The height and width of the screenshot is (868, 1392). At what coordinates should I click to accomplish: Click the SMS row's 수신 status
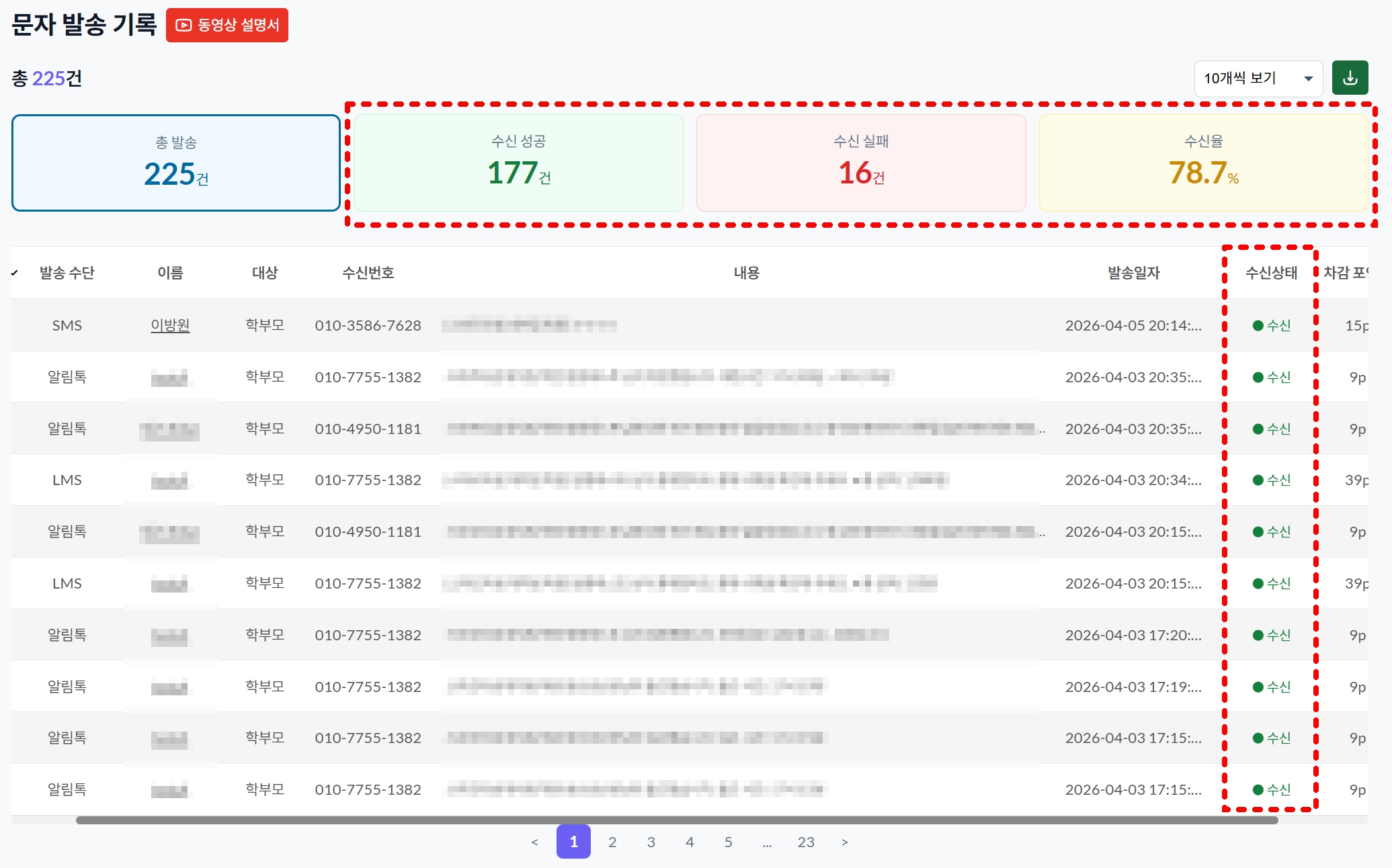[x=1272, y=325]
